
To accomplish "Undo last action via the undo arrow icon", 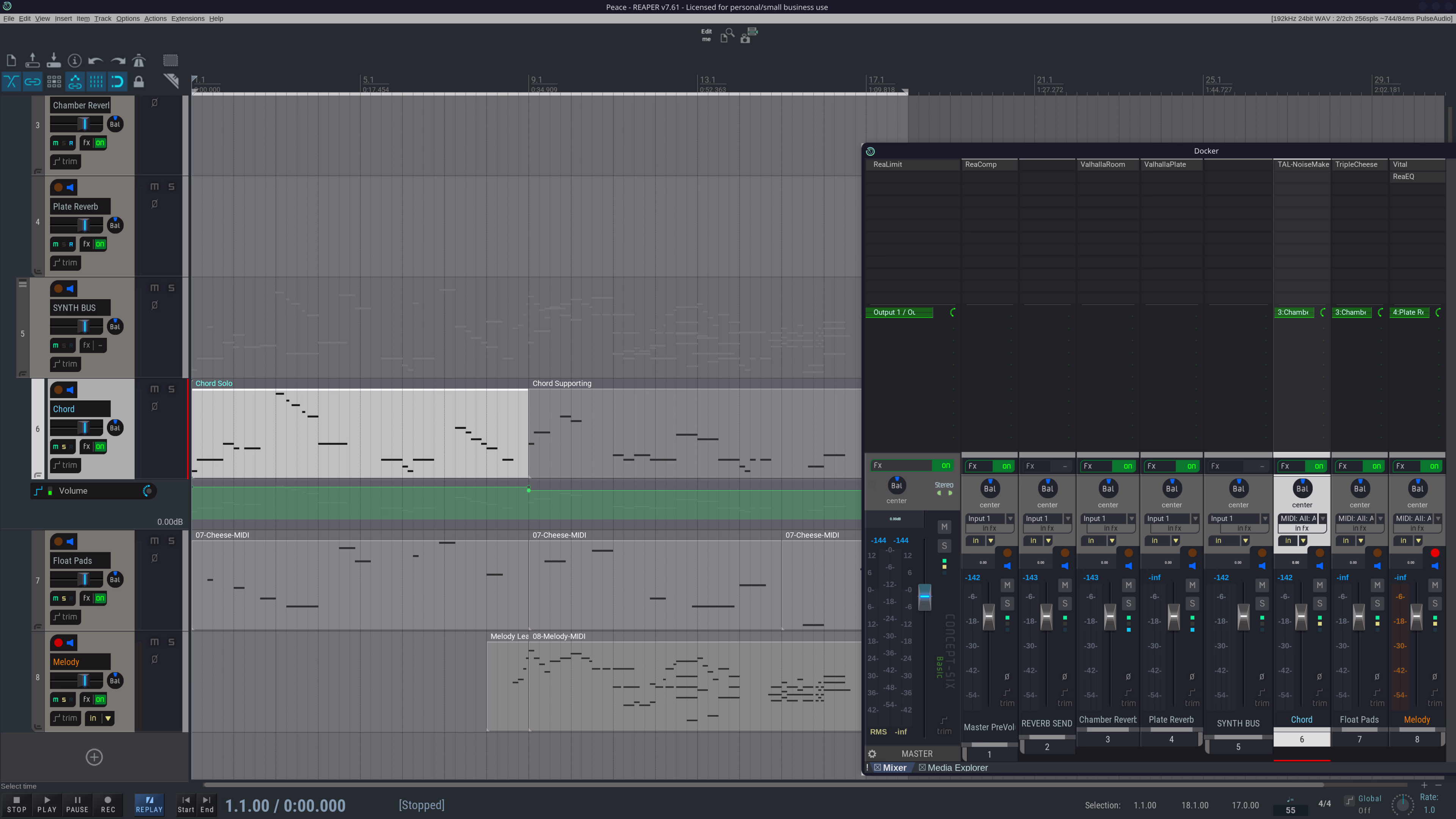I will [96, 60].
